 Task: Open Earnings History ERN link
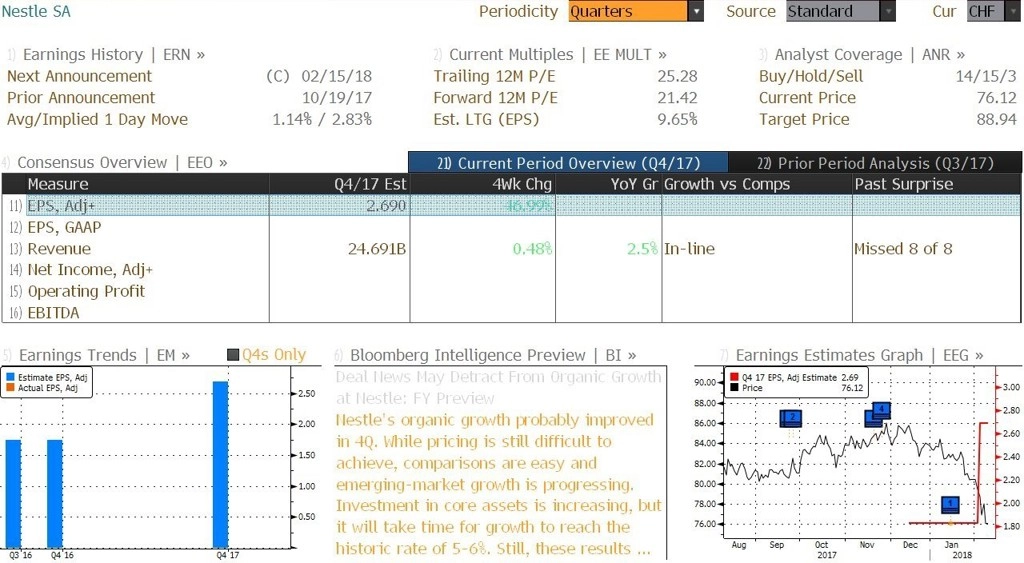pos(114,55)
